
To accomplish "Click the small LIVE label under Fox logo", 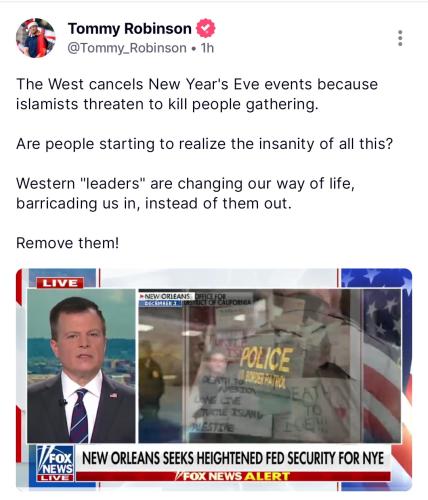I will (55, 477).
